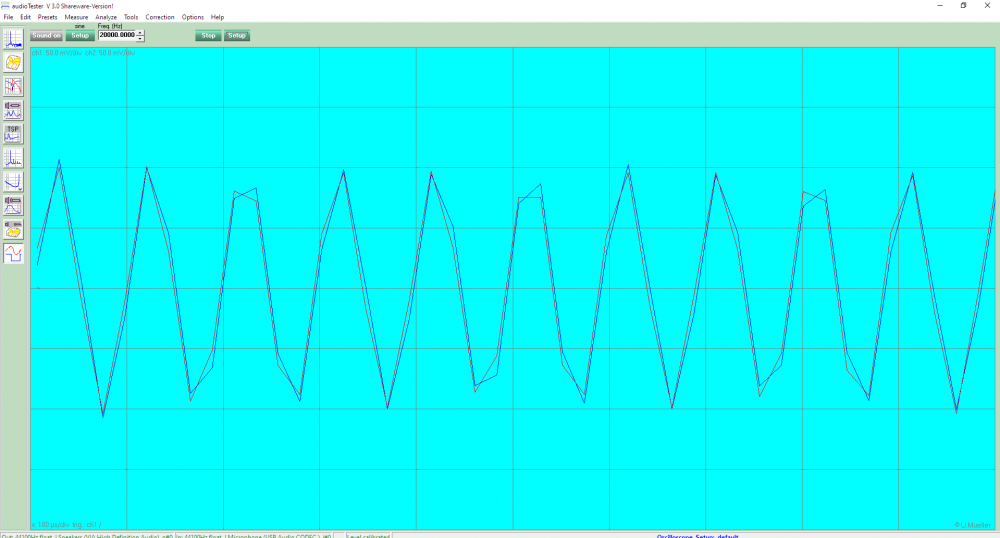Select the oscilloscope wave icon
This screenshot has height=538, width=1000.
(x=13, y=254)
